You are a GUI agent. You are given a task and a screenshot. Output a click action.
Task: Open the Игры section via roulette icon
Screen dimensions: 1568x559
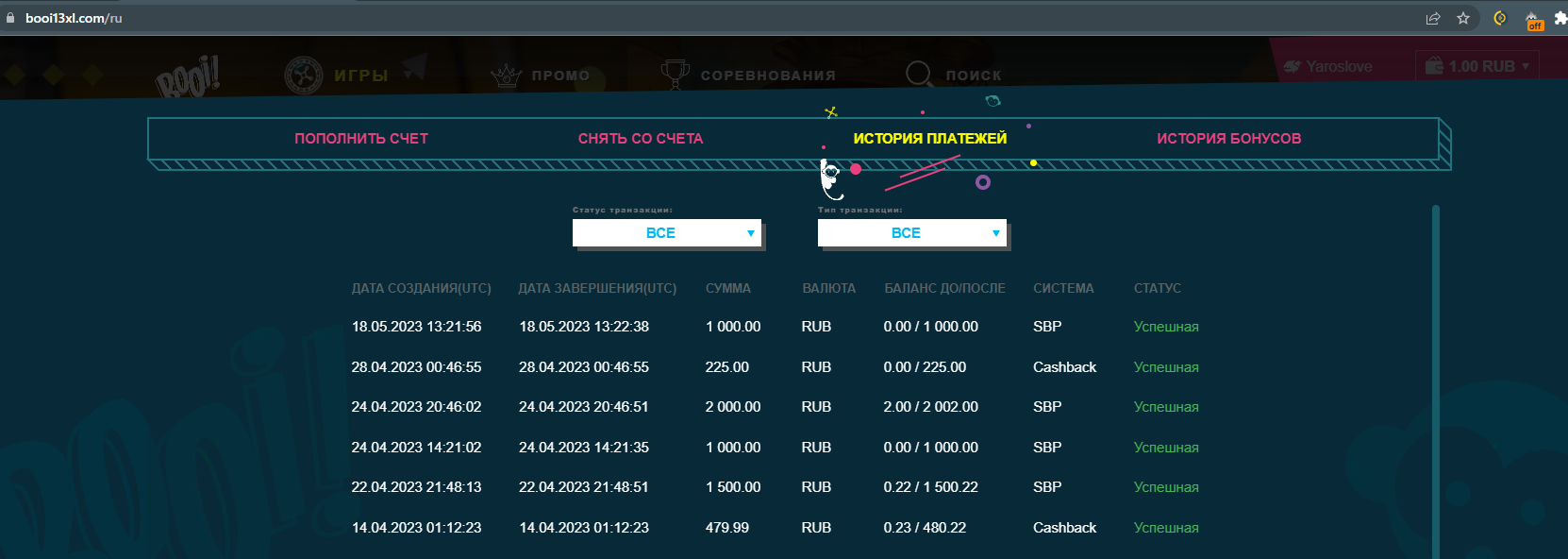click(304, 76)
